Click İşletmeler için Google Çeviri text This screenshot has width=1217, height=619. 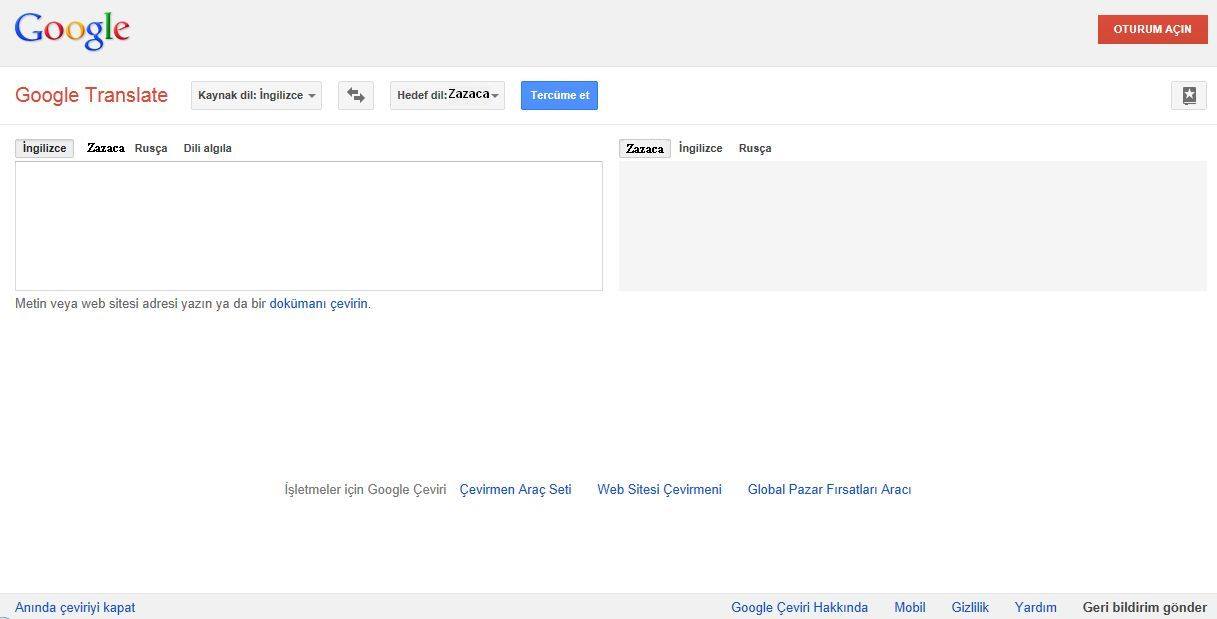[365, 490]
